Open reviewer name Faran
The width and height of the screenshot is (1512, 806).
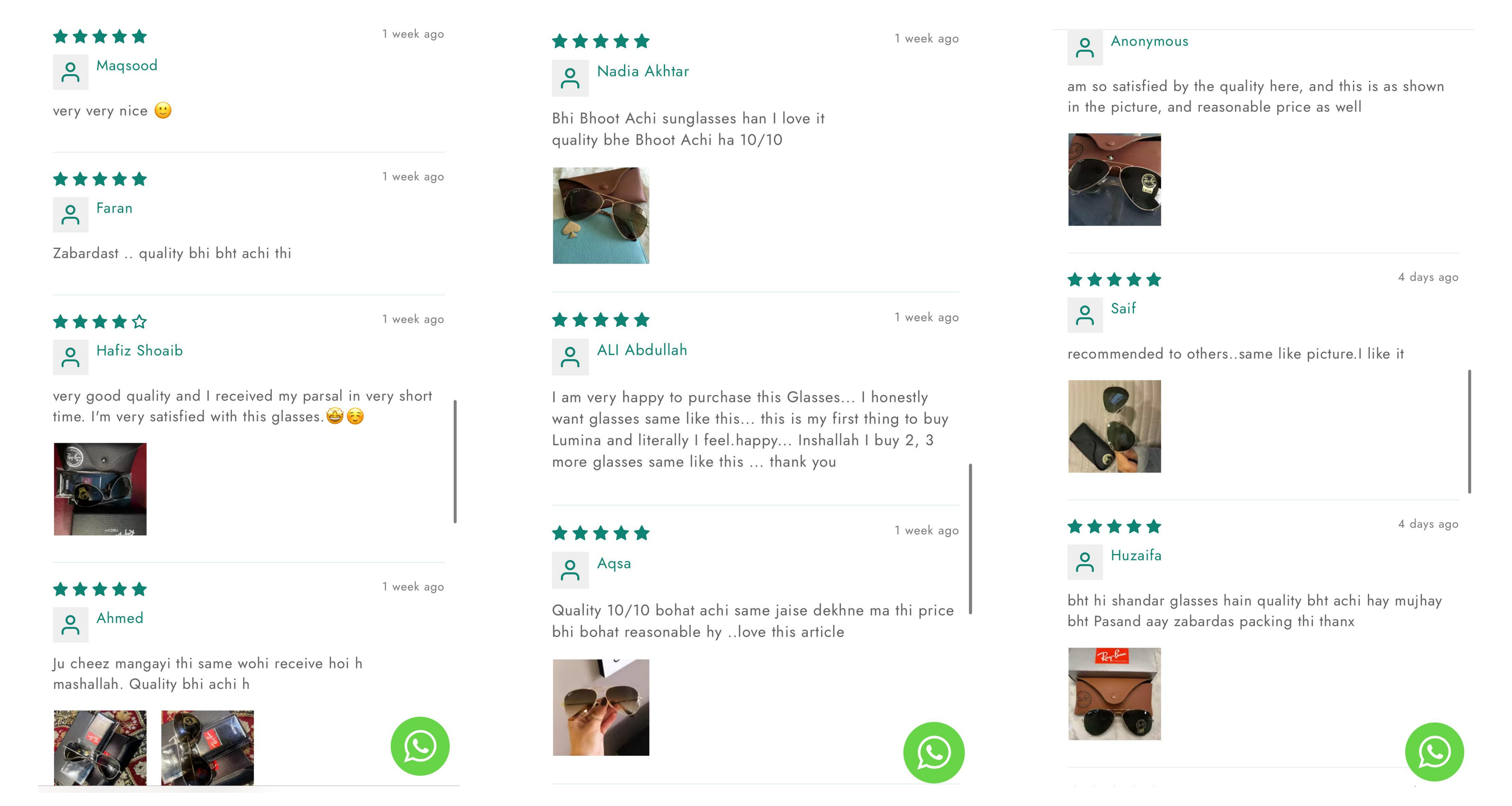114,208
